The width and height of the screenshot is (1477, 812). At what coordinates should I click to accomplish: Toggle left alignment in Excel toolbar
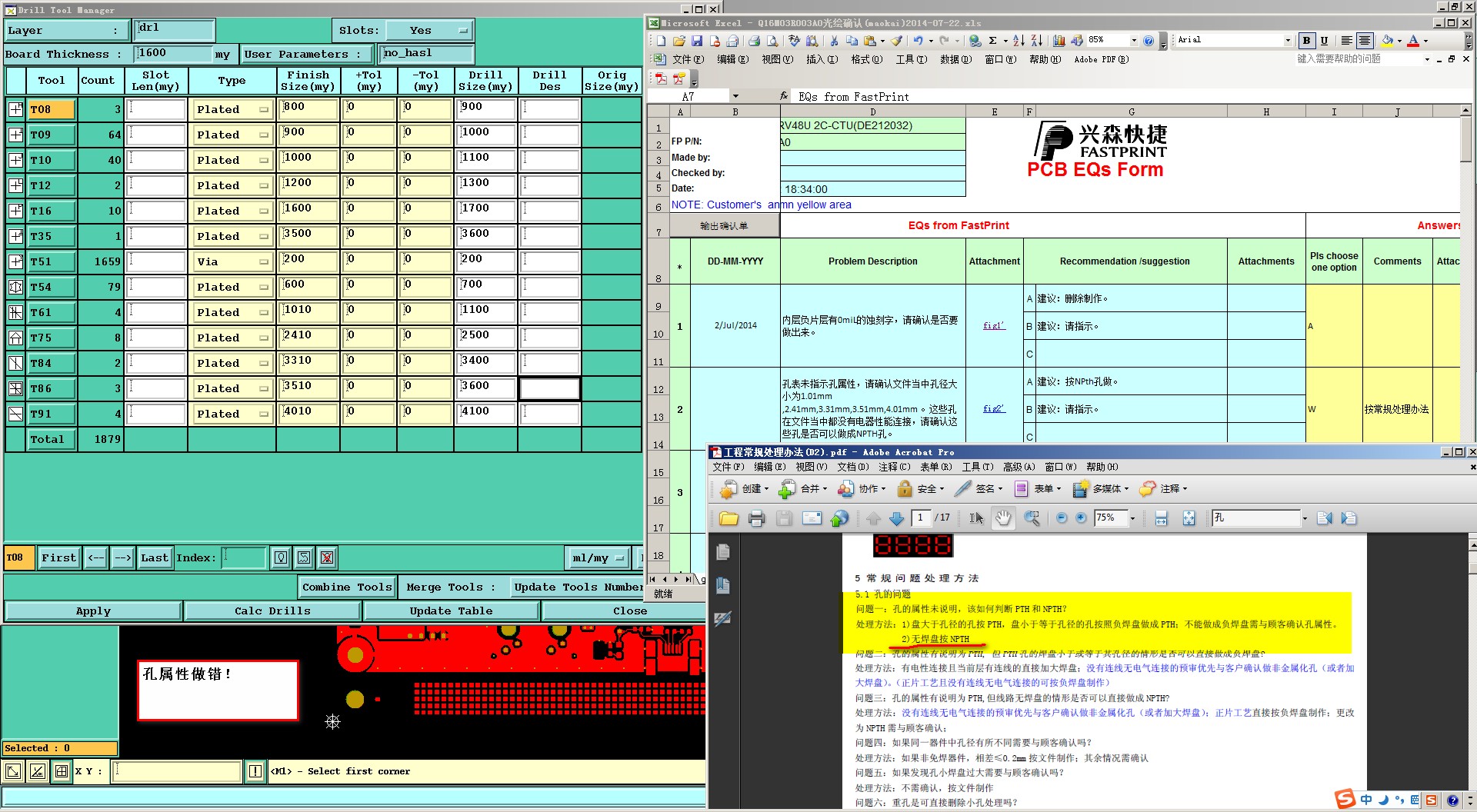coord(1346,41)
